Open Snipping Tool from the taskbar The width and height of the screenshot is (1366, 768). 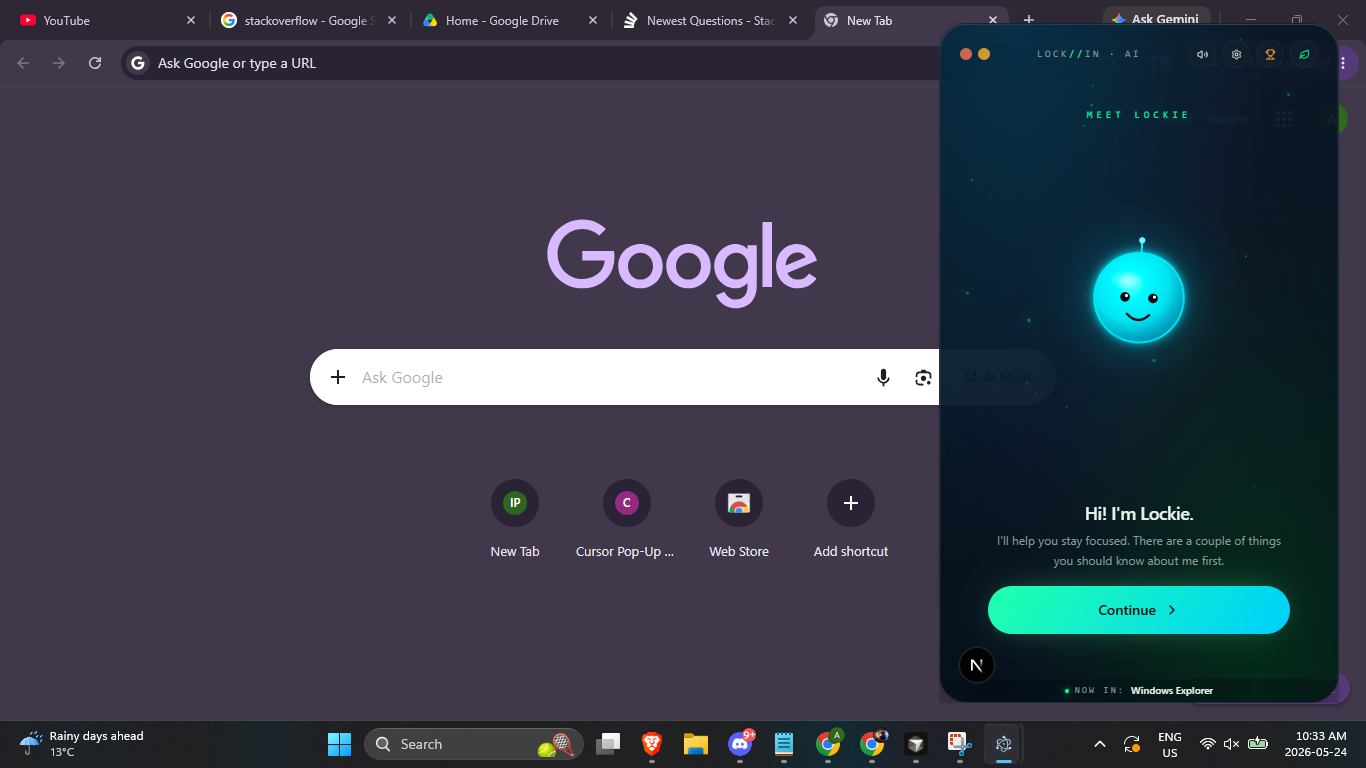click(x=960, y=744)
